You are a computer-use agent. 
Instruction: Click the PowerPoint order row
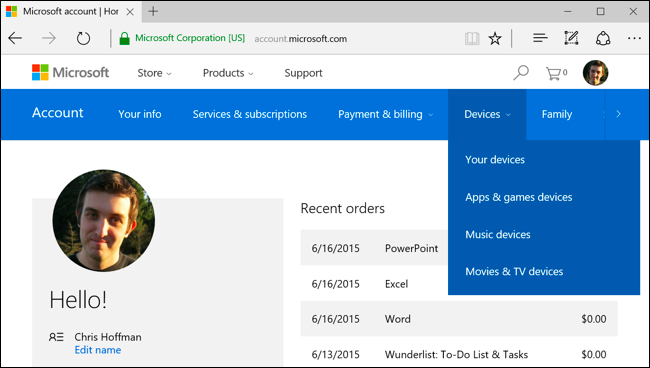pos(374,248)
